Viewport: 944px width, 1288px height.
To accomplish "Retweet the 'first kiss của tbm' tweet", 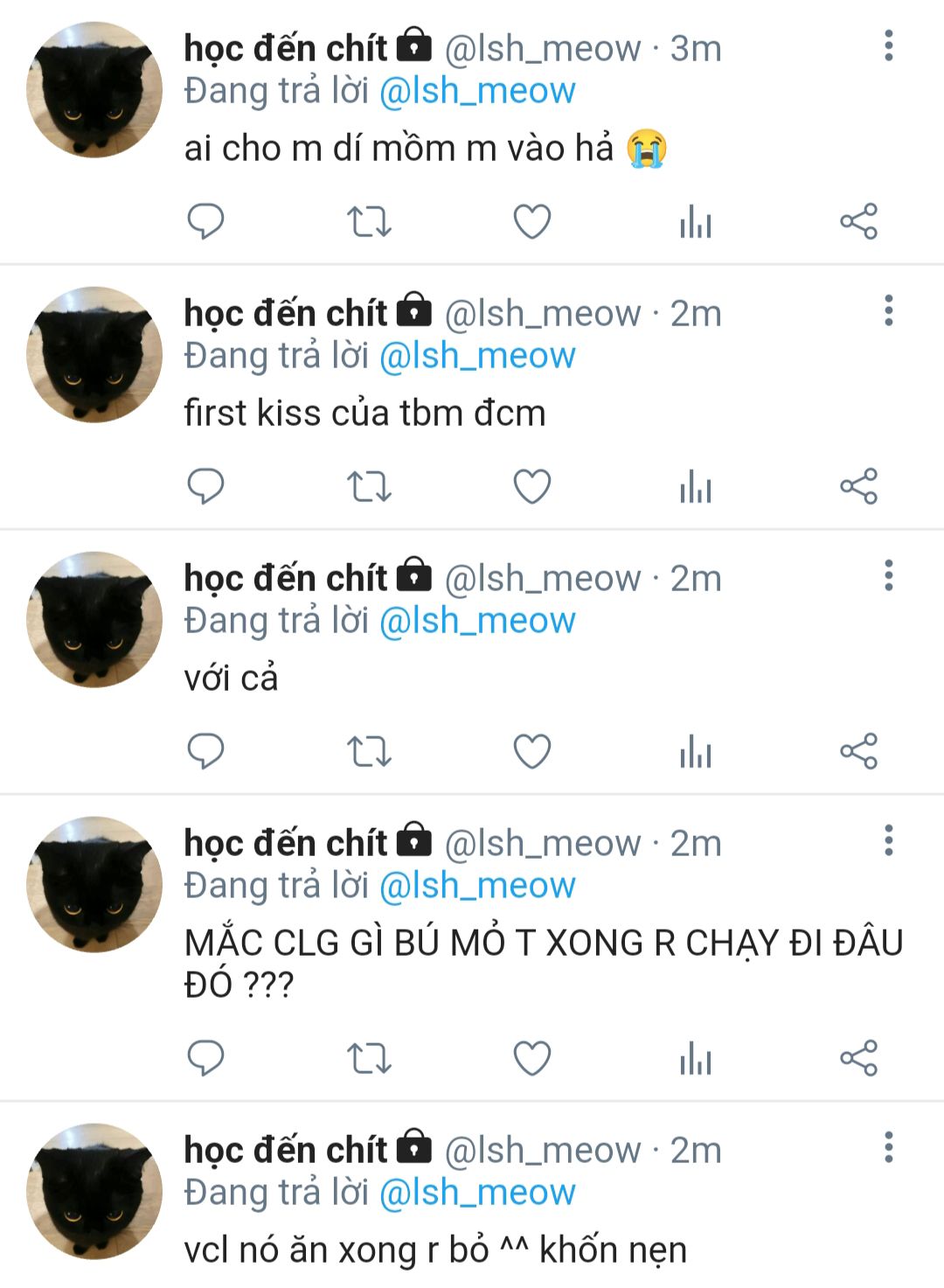I will [x=369, y=486].
